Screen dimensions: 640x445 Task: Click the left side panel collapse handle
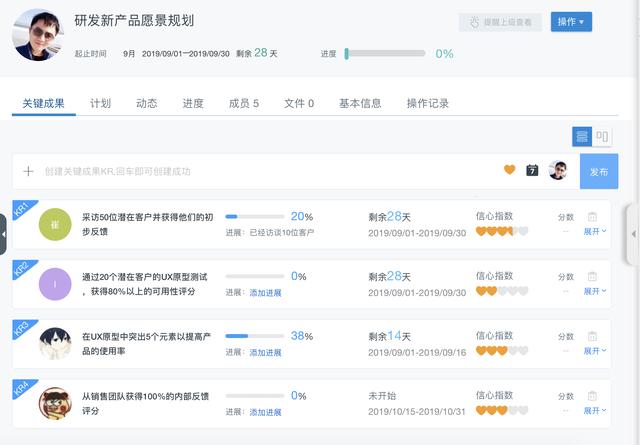[3, 234]
